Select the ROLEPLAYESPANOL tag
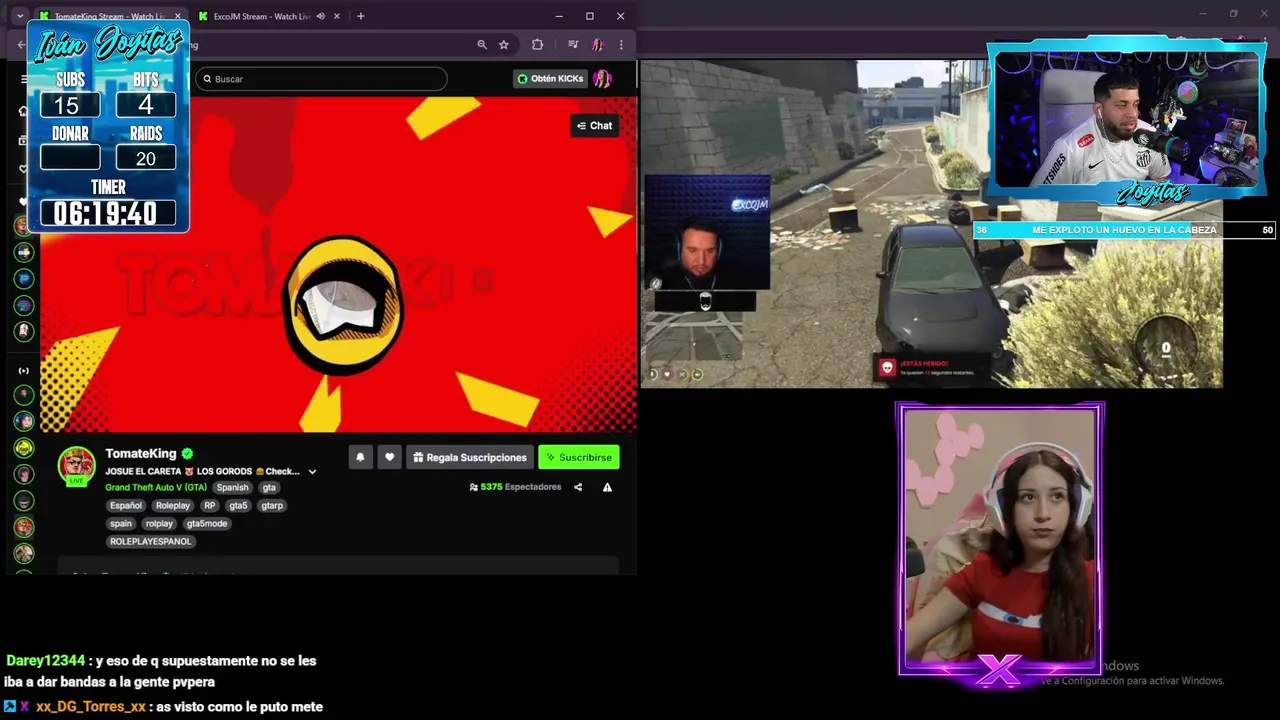 [151, 542]
